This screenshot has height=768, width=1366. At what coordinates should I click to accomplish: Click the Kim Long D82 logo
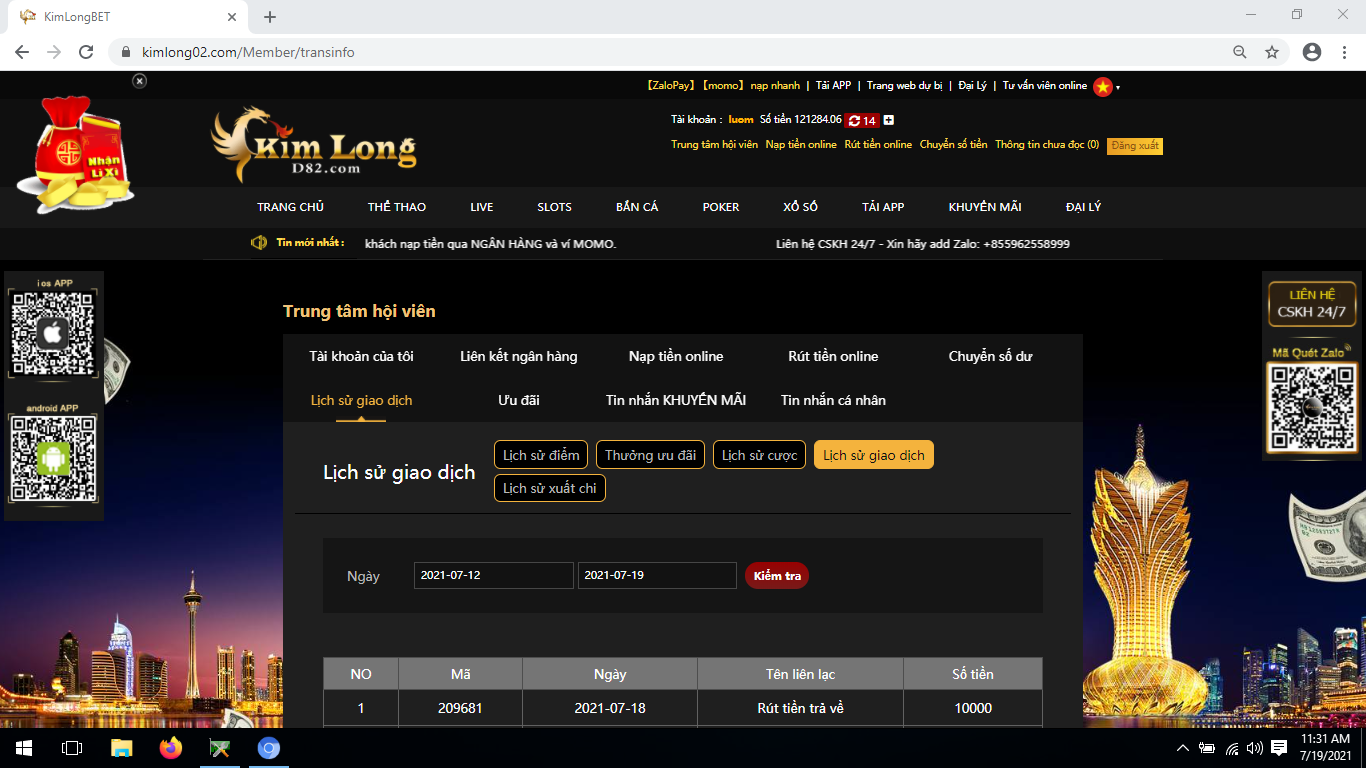coord(316,146)
